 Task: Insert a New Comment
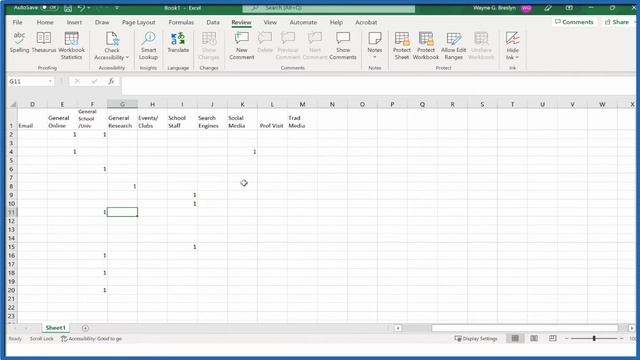[242, 46]
